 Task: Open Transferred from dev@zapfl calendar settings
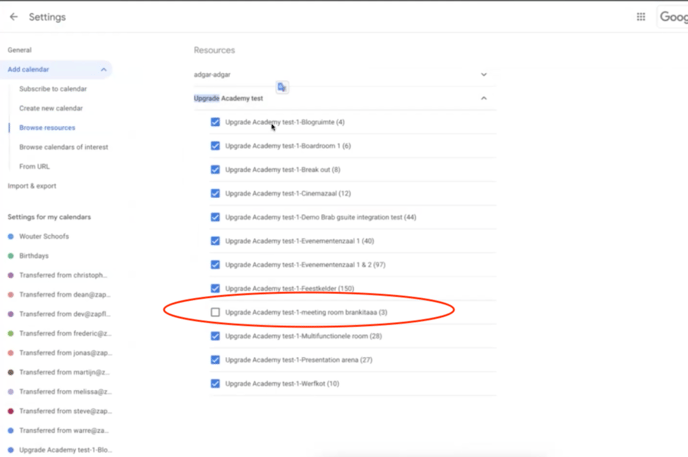(64, 314)
